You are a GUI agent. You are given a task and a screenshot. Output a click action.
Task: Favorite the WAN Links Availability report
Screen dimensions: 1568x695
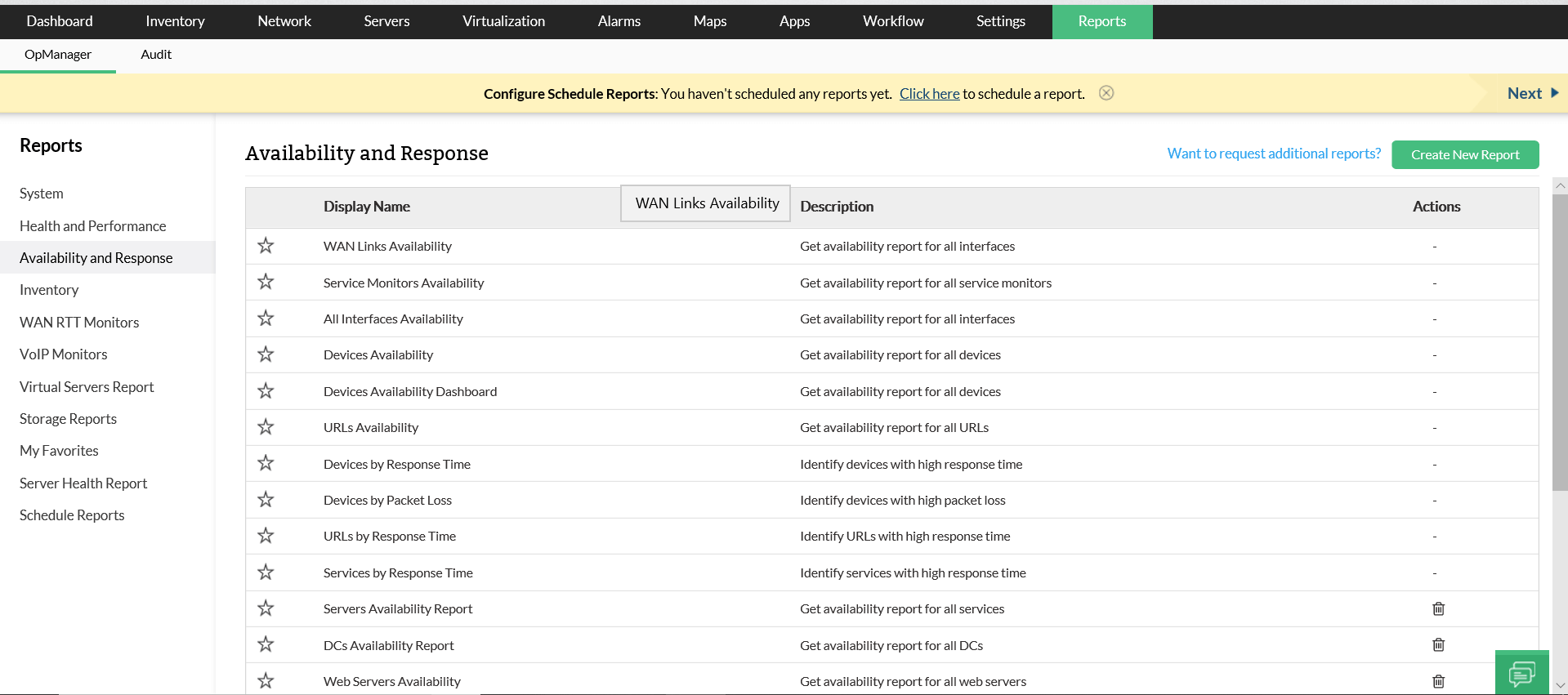click(x=266, y=246)
